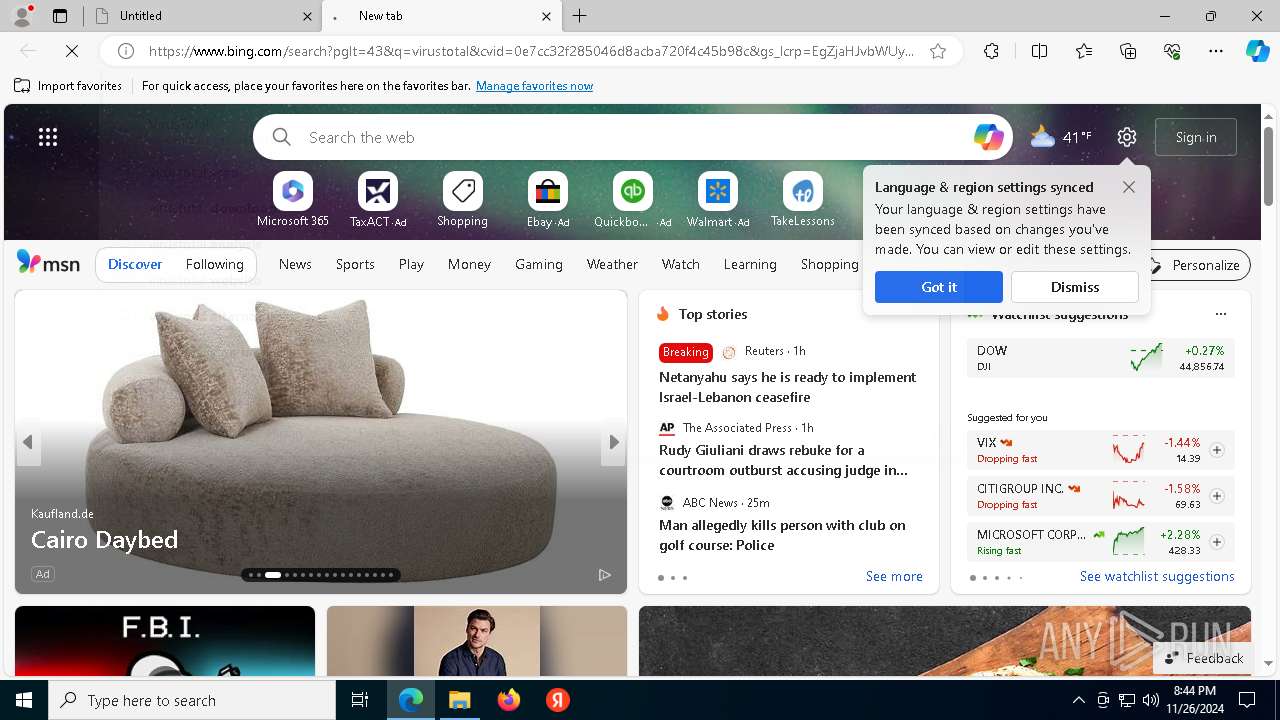Switch to the Untitled browser tab
The height and width of the screenshot is (720, 1280).
[x=200, y=16]
